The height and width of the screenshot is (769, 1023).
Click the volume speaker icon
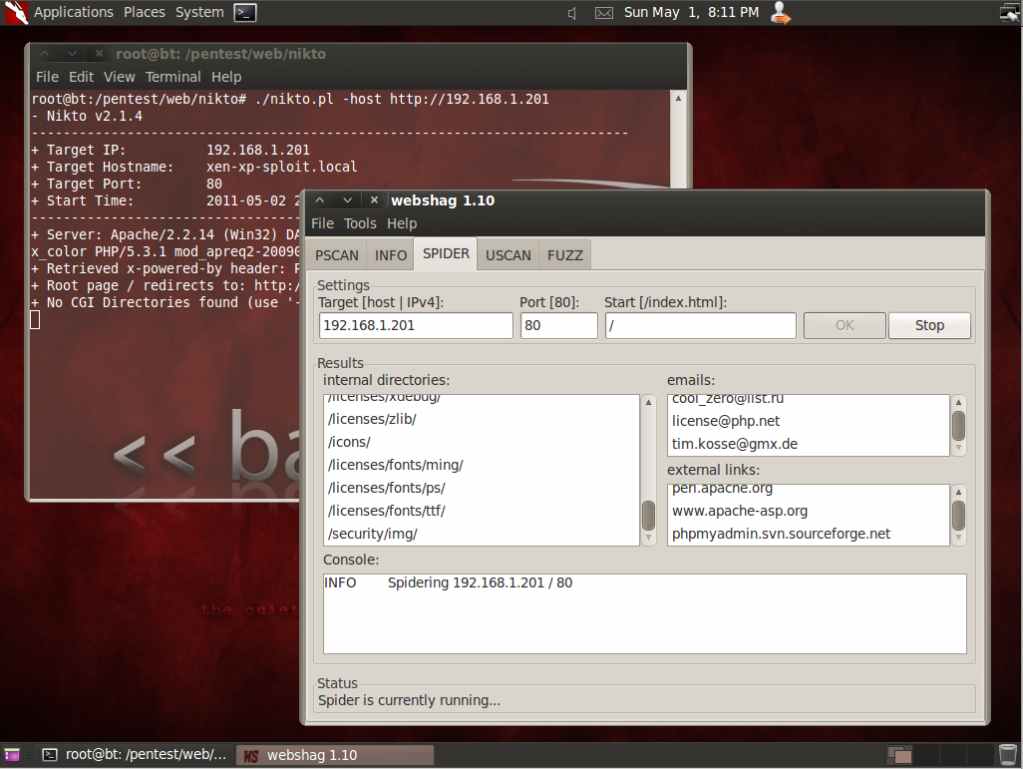coord(572,13)
